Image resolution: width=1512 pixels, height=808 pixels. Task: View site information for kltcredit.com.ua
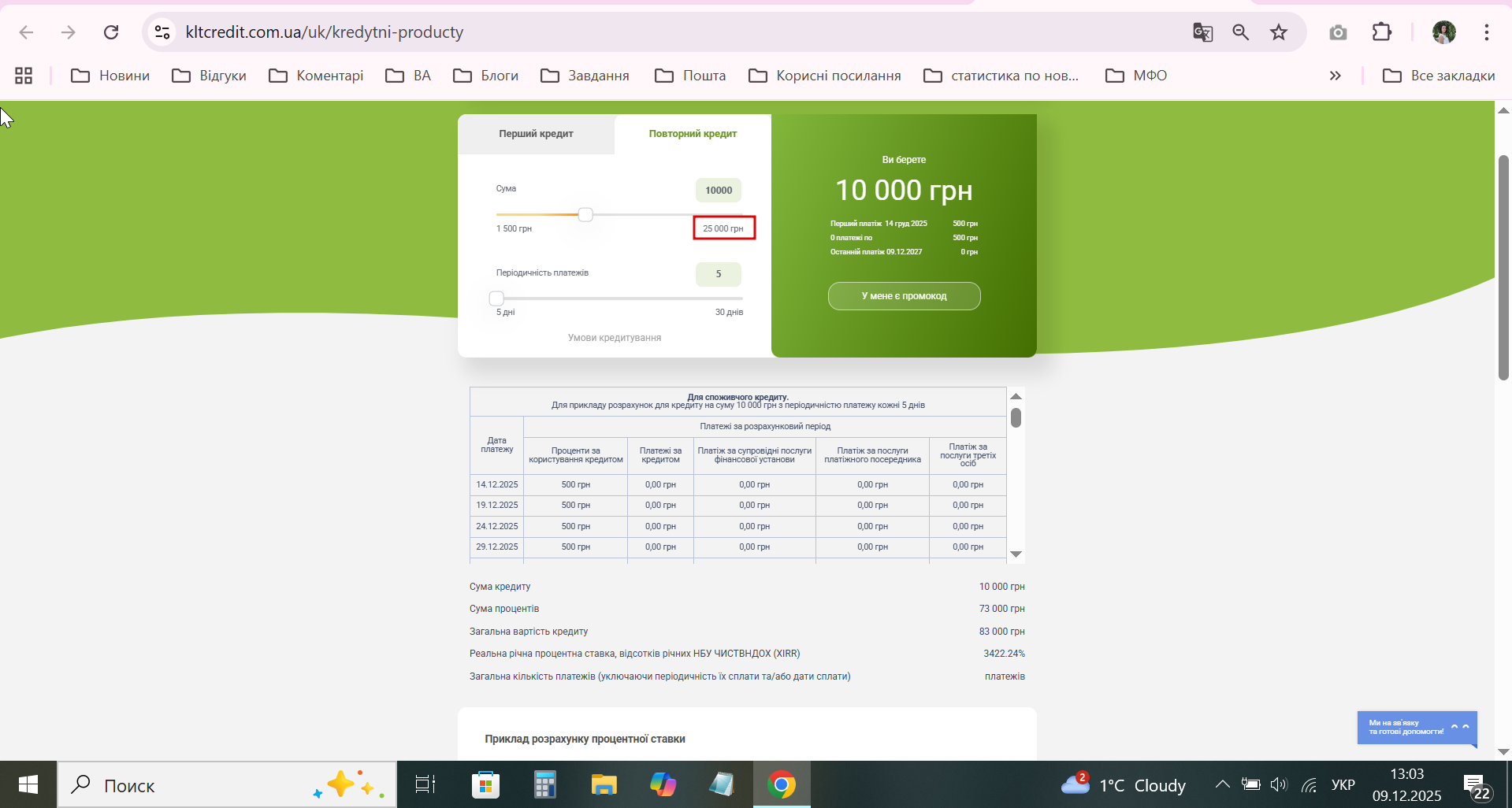pos(162,32)
